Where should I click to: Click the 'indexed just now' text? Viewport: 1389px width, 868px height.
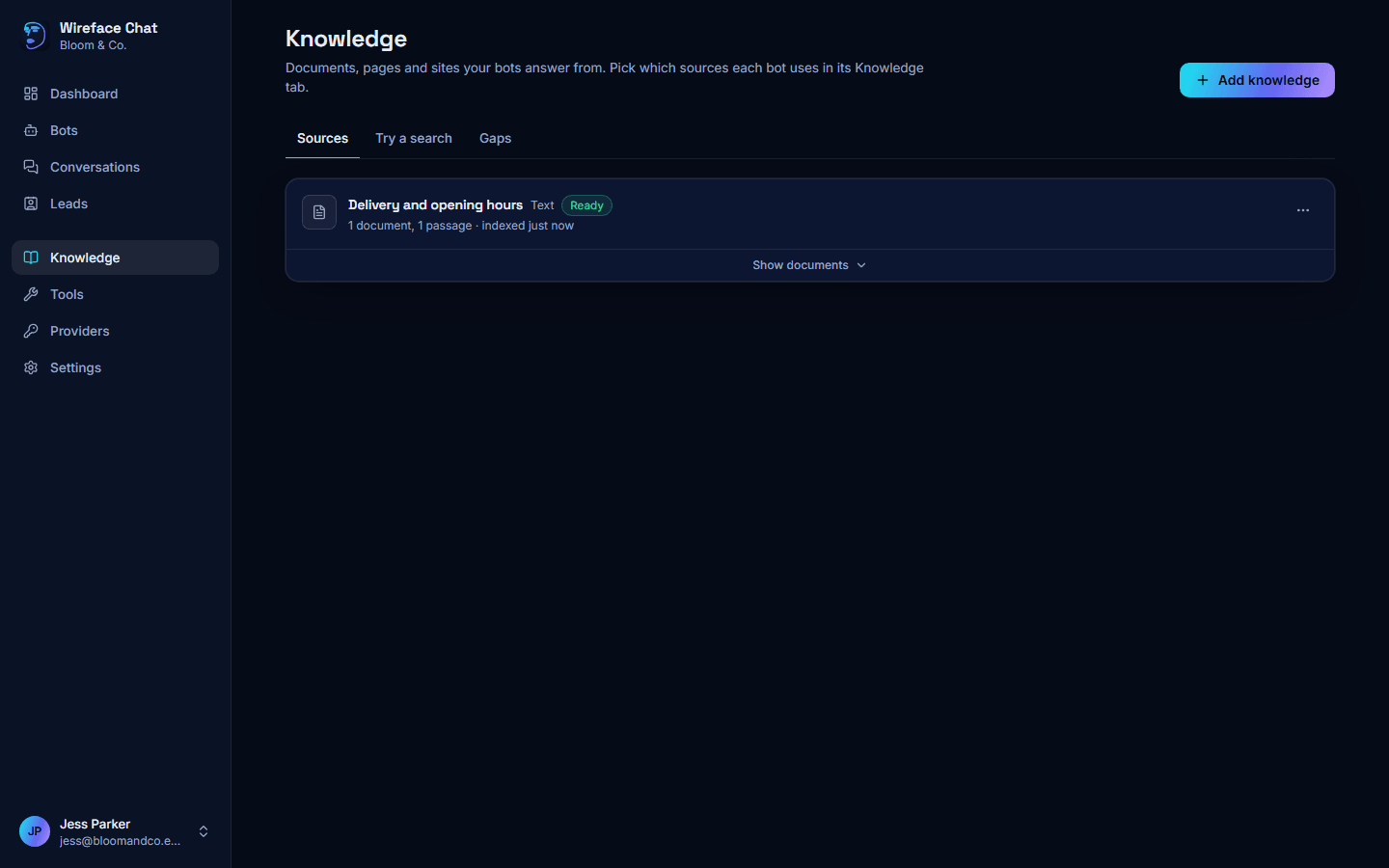[528, 226]
